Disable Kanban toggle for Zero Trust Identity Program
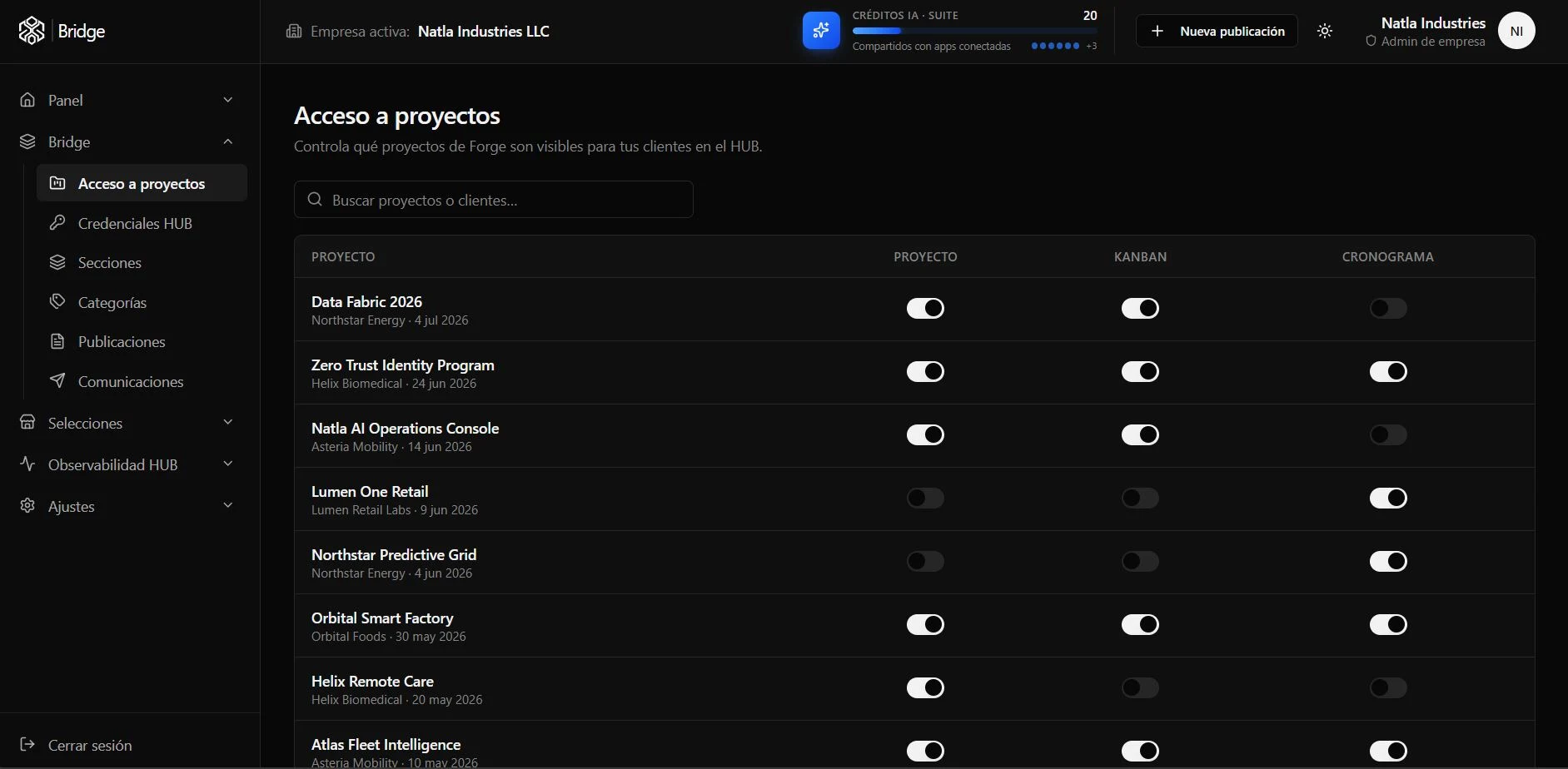 point(1140,371)
